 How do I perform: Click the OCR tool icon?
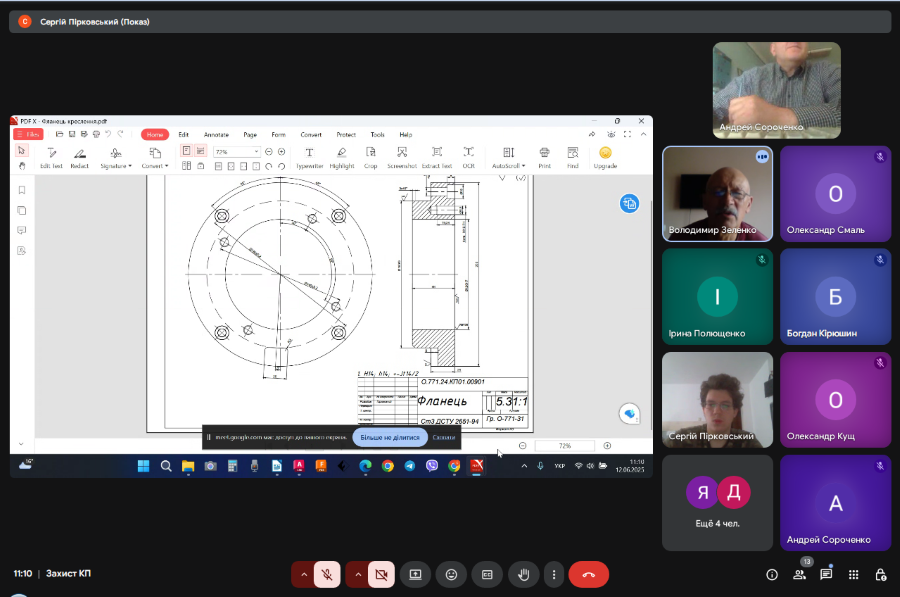[468, 157]
